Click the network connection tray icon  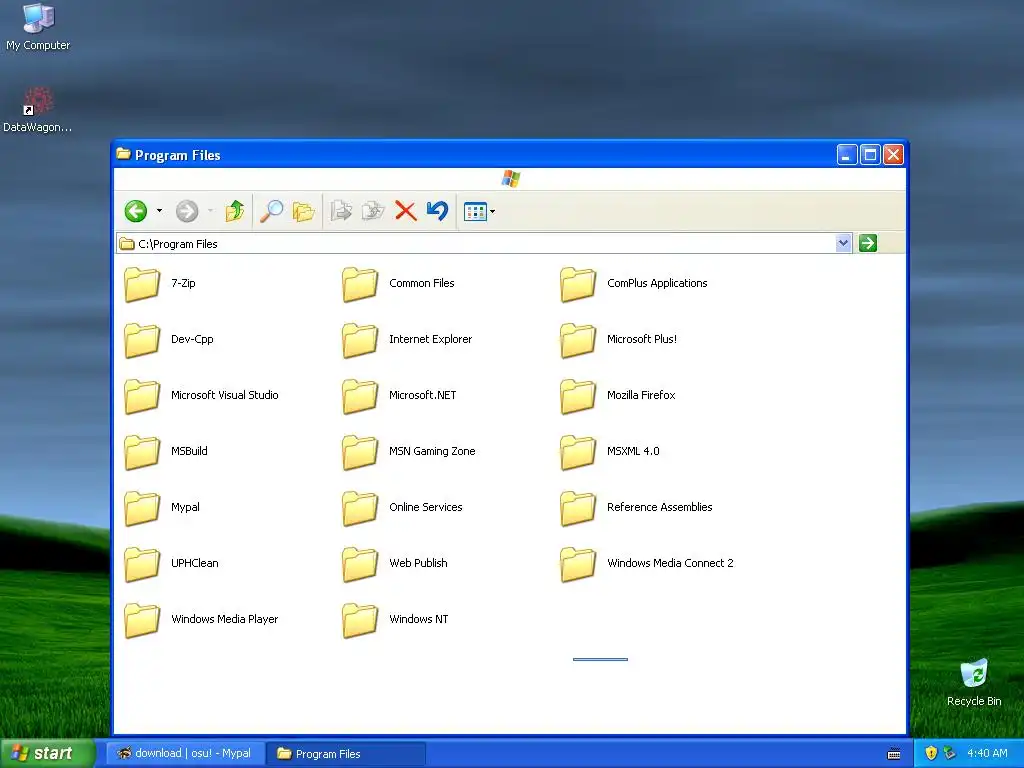950,753
